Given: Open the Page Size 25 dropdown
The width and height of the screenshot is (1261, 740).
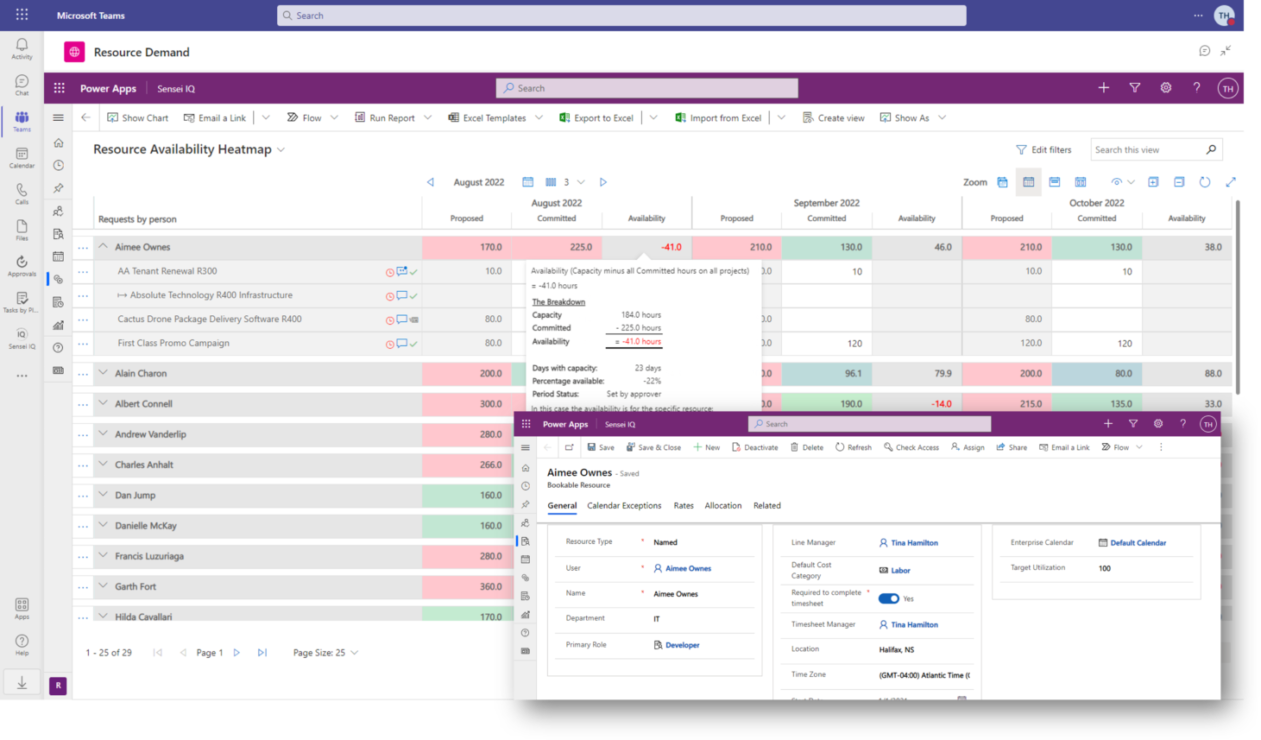Looking at the screenshot, I should (x=325, y=652).
